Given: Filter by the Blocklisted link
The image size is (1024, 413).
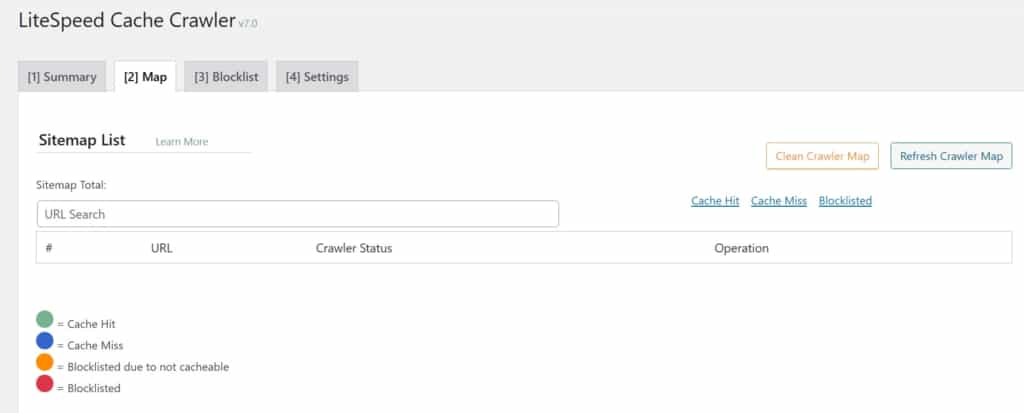Looking at the screenshot, I should [x=845, y=201].
